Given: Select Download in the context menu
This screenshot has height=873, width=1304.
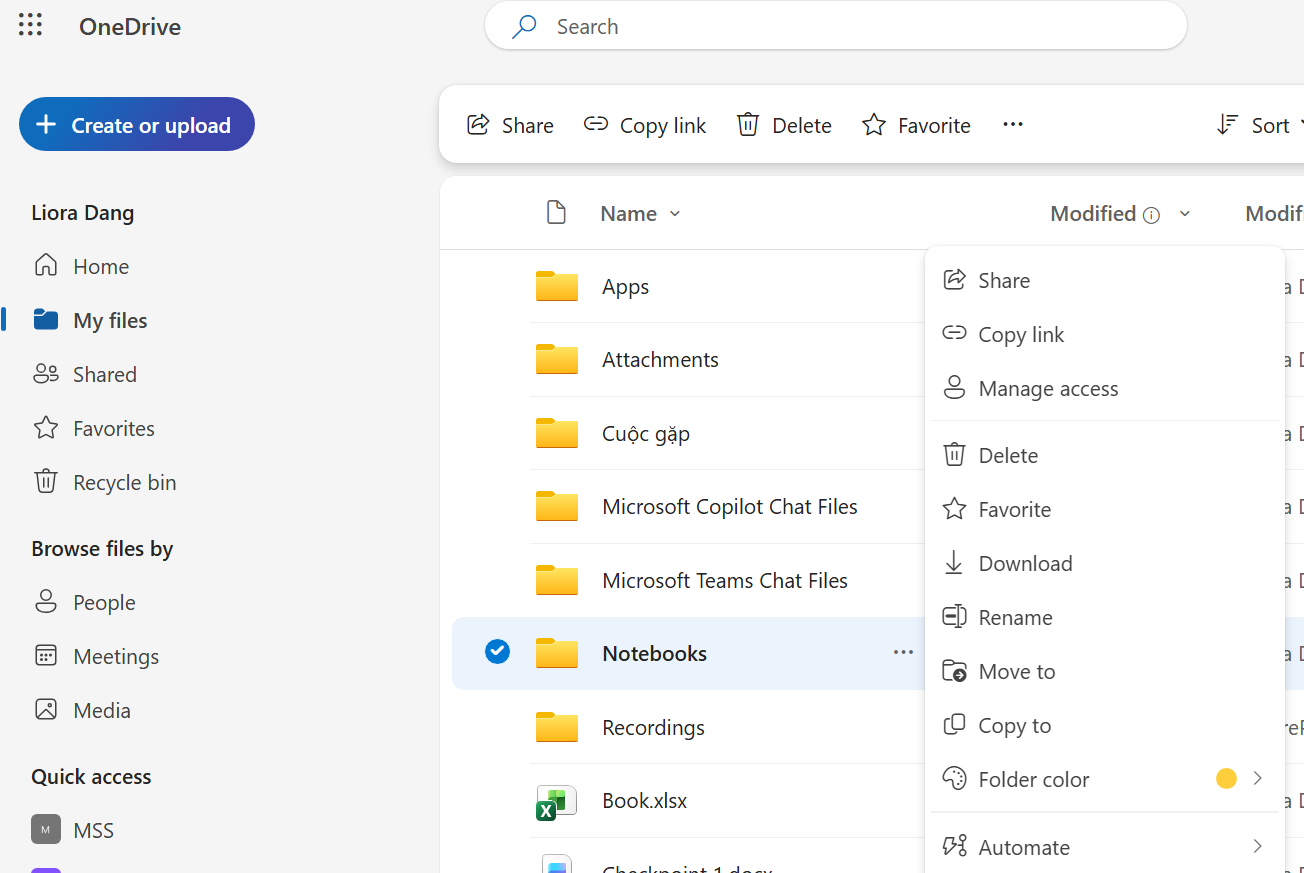Looking at the screenshot, I should click(1105, 563).
